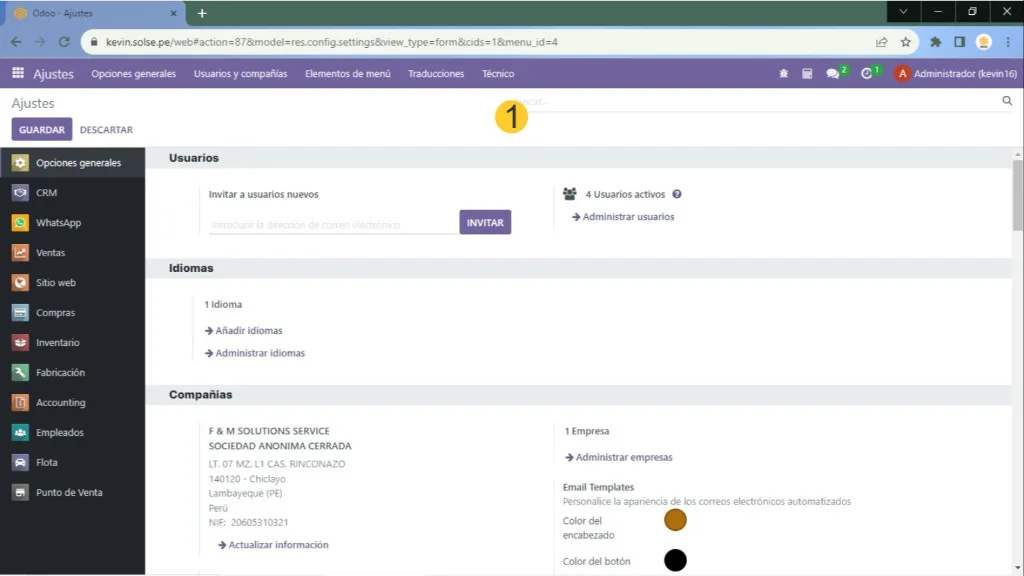
Task: Click the search magnifier icon in Ajustes
Action: coord(1007,101)
